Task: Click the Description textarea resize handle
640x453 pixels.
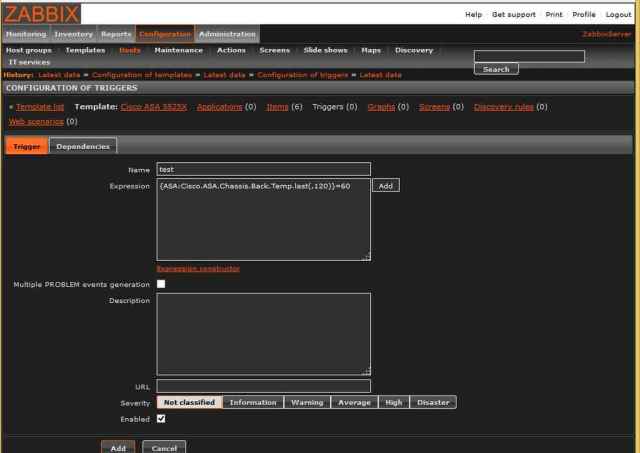Action: [367, 371]
